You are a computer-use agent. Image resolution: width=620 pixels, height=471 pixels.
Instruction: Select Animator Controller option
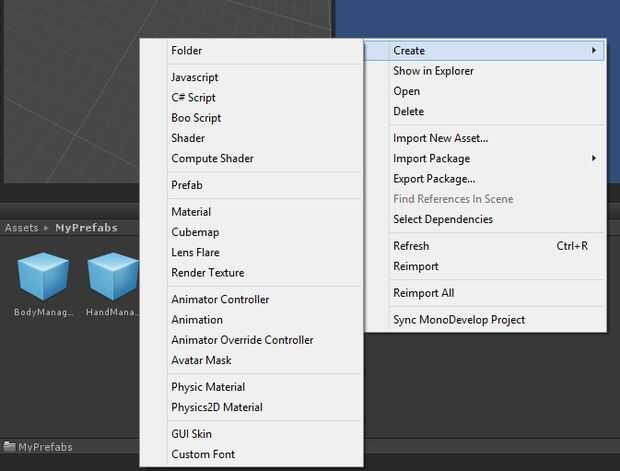coord(220,300)
